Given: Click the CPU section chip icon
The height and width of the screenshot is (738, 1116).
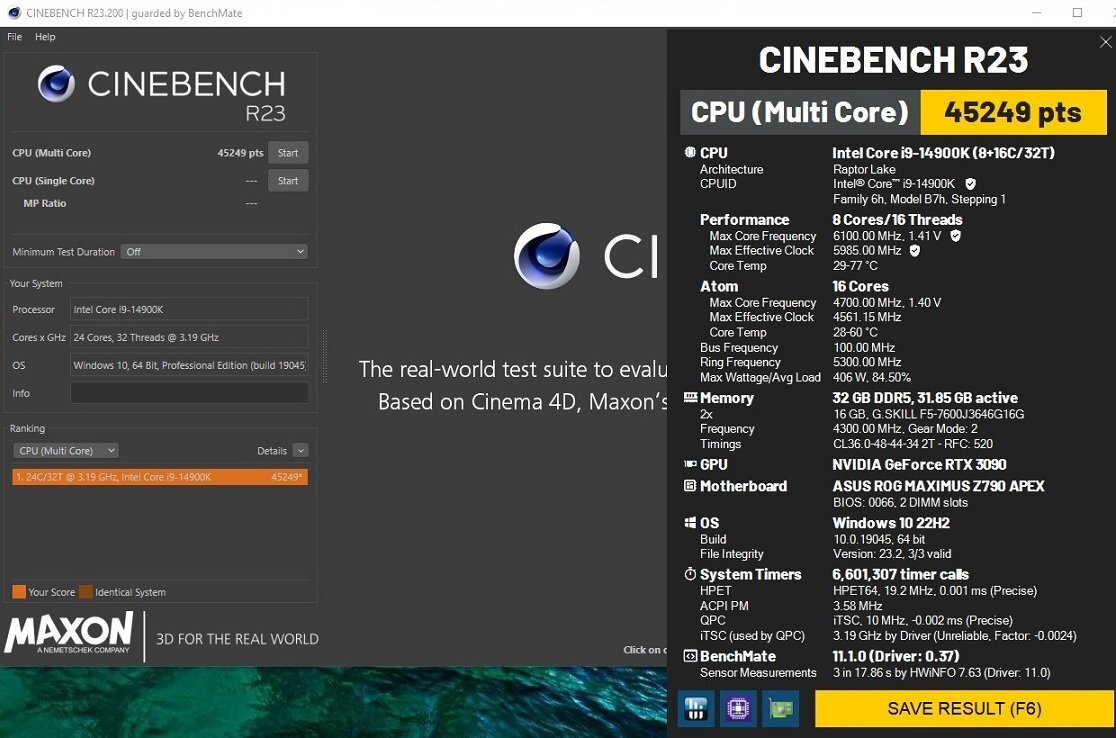Looking at the screenshot, I should [690, 152].
